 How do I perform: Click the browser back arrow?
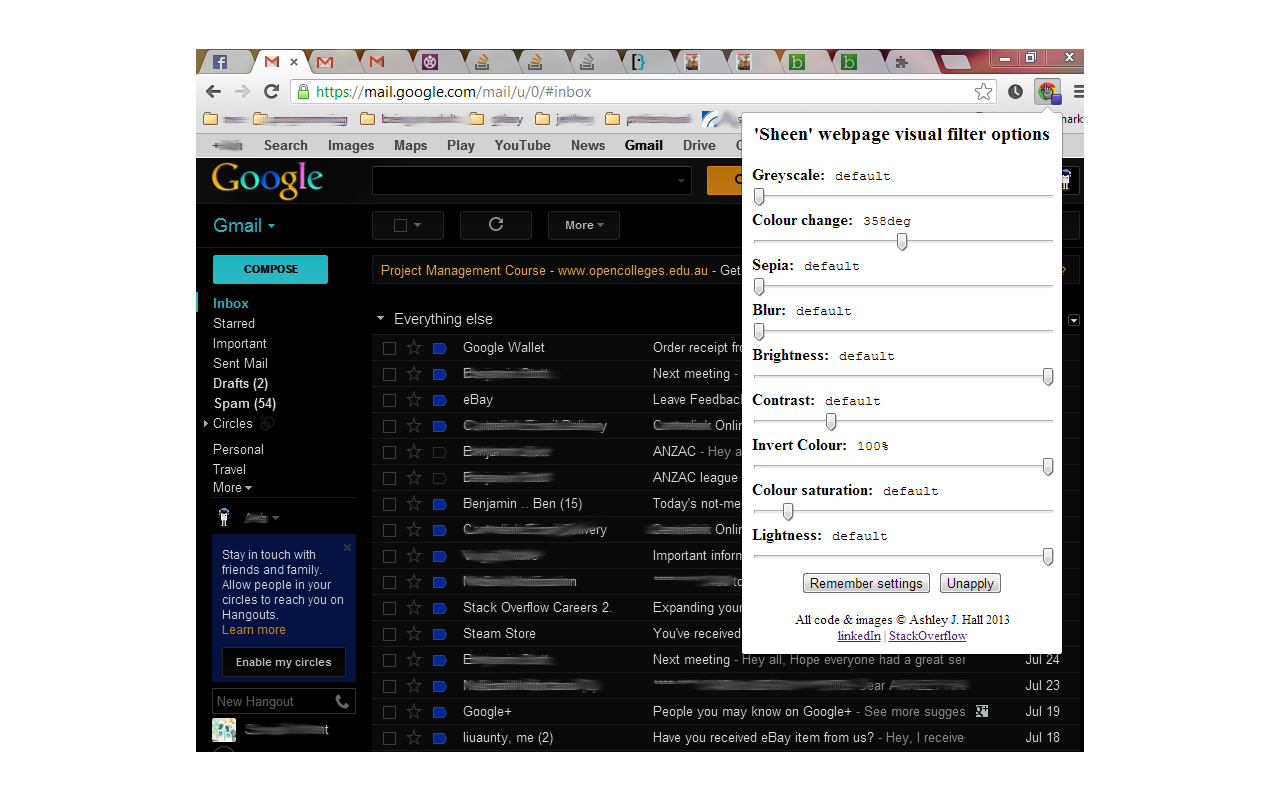(213, 91)
